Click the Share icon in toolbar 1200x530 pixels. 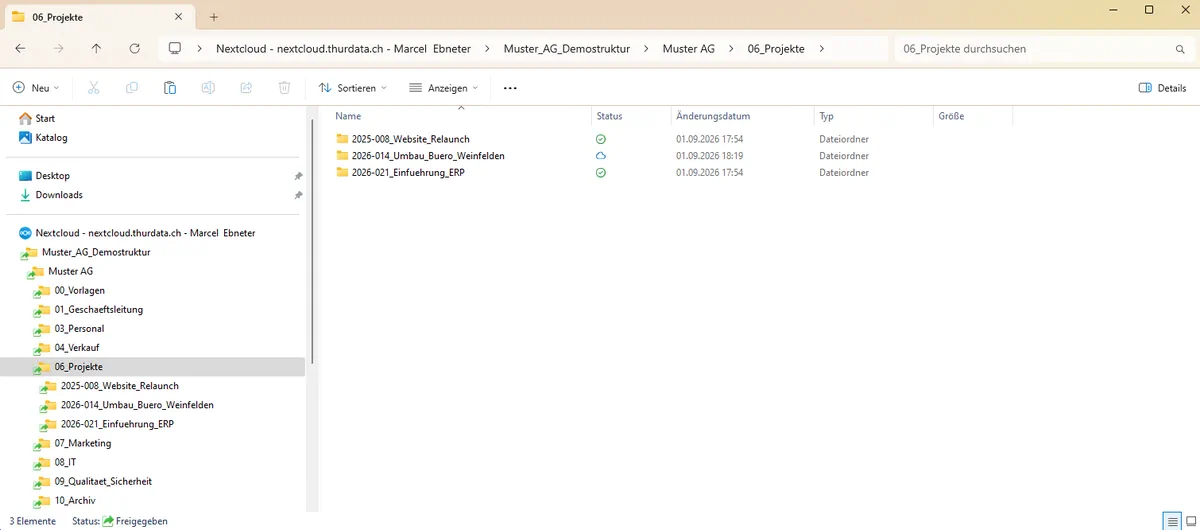(246, 88)
